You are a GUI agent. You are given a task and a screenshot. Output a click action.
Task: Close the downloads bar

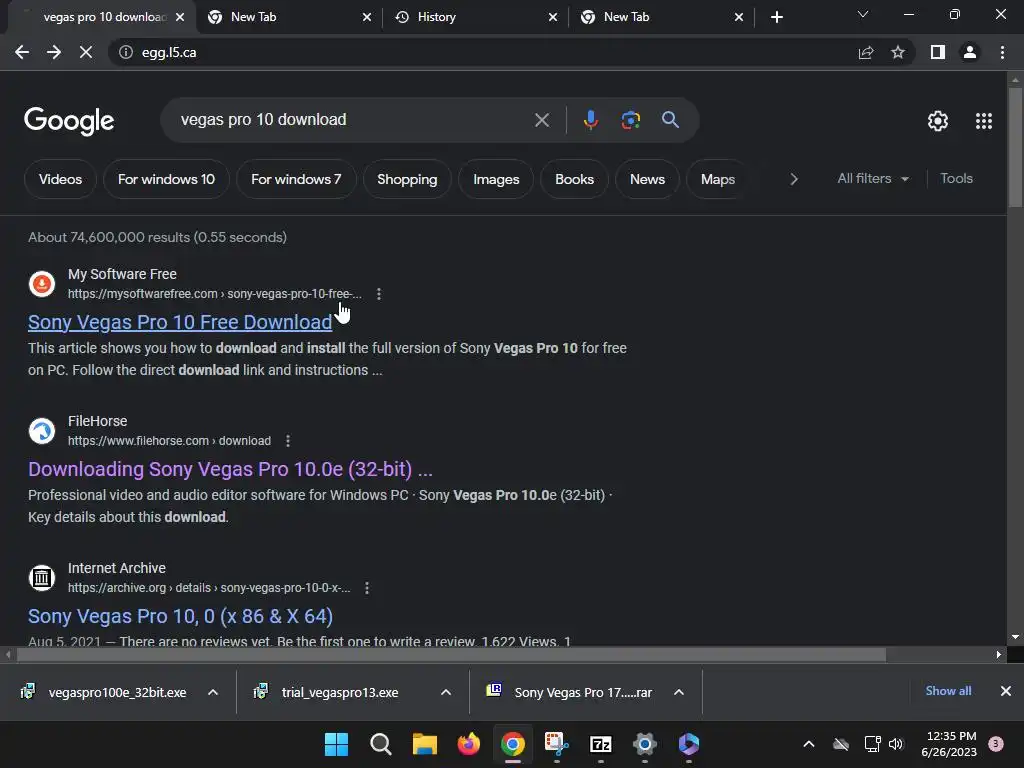coord(1006,691)
